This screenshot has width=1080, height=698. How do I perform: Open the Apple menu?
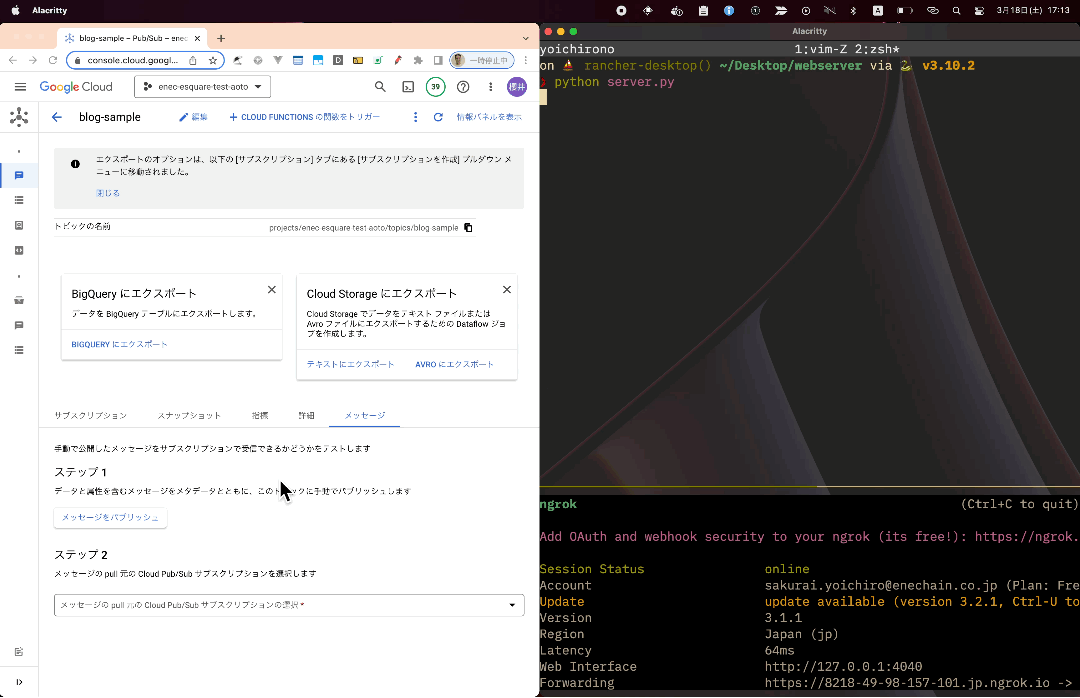pos(15,10)
